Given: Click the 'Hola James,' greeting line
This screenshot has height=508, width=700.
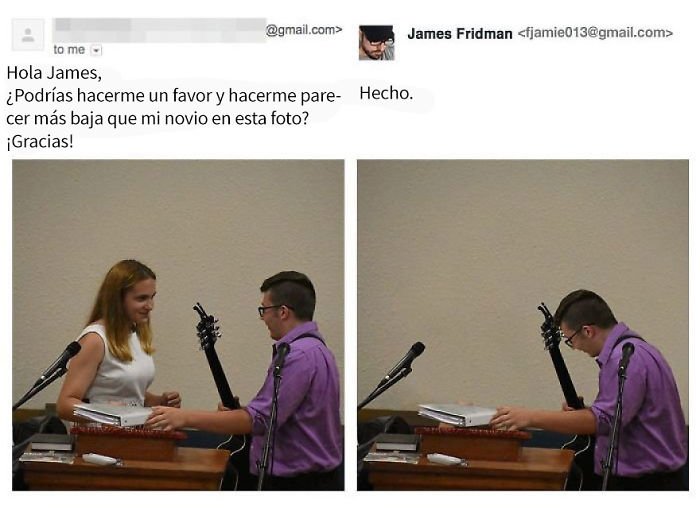Looking at the screenshot, I should coord(54,73).
